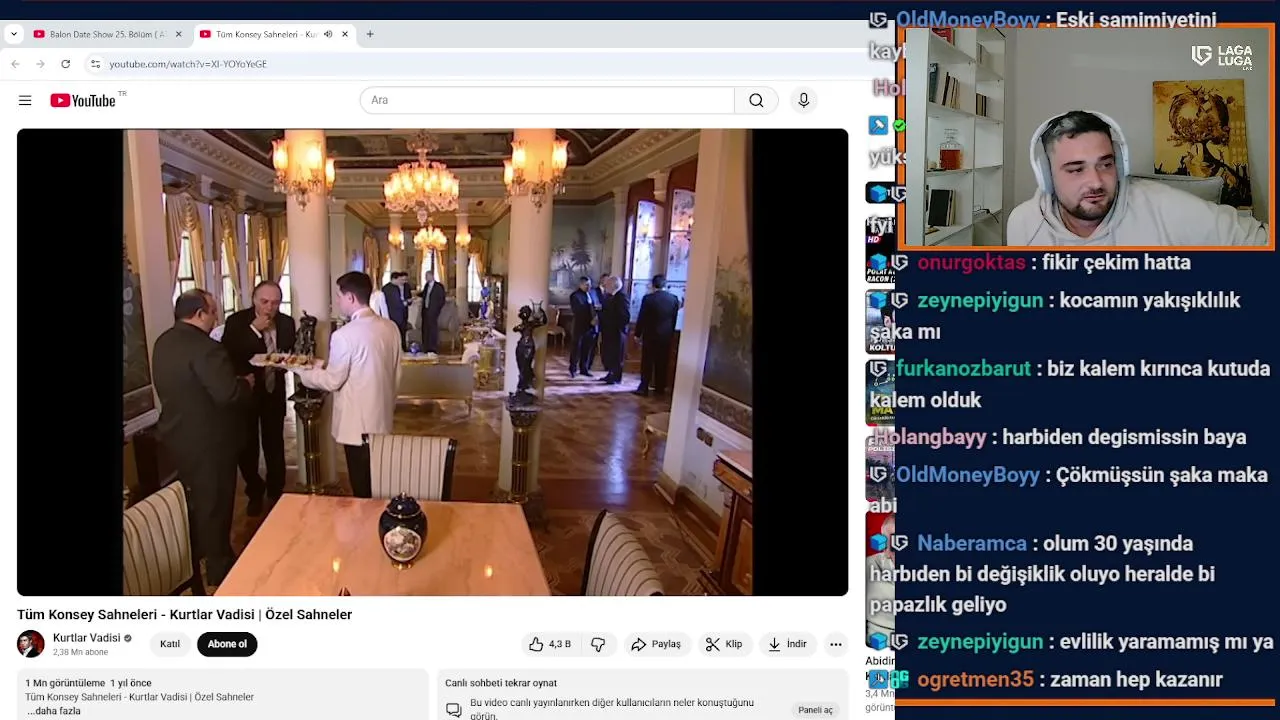Close the Tüm Konsey Sahneleri tab
The width and height of the screenshot is (1280, 720).
(345, 34)
